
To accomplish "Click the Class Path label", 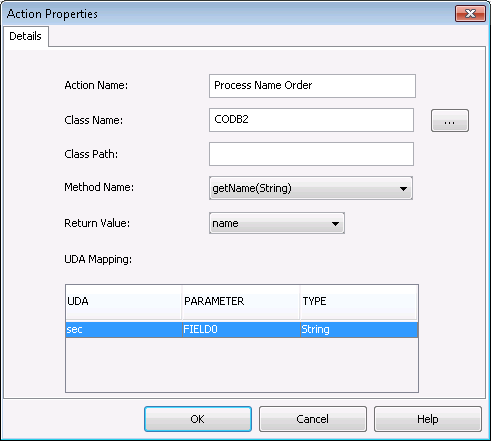I will [91, 154].
